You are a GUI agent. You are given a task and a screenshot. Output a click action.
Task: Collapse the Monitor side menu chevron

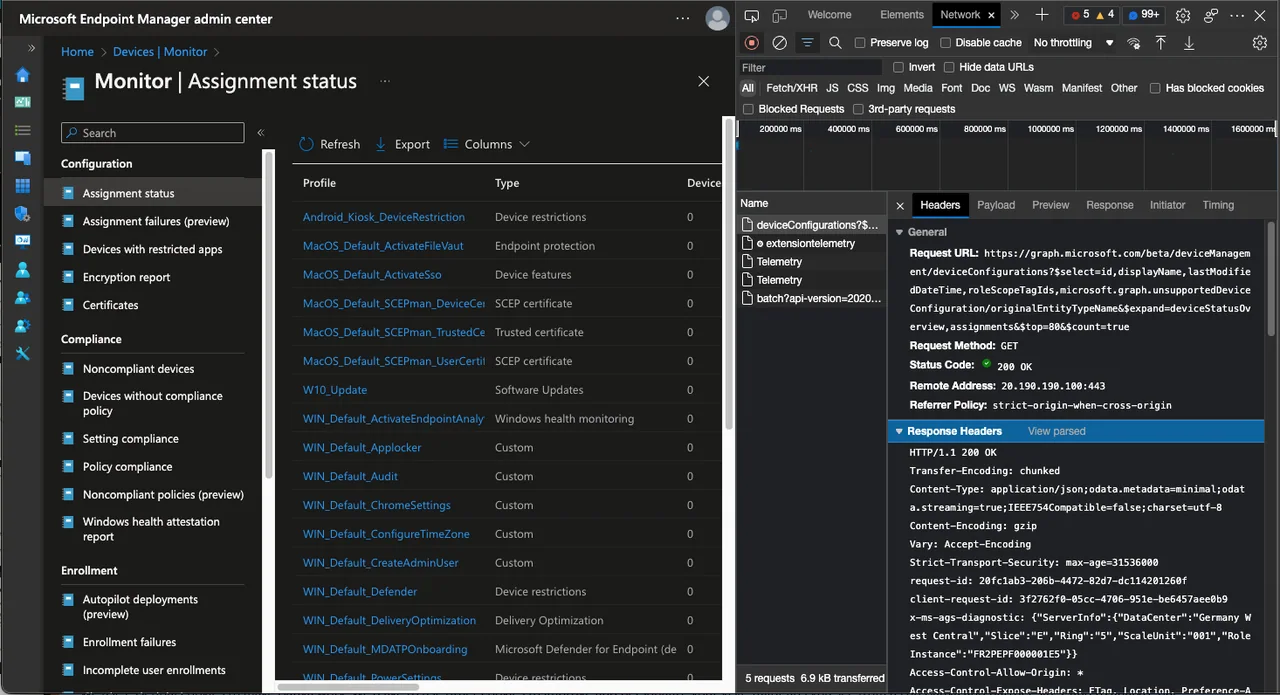click(x=260, y=132)
